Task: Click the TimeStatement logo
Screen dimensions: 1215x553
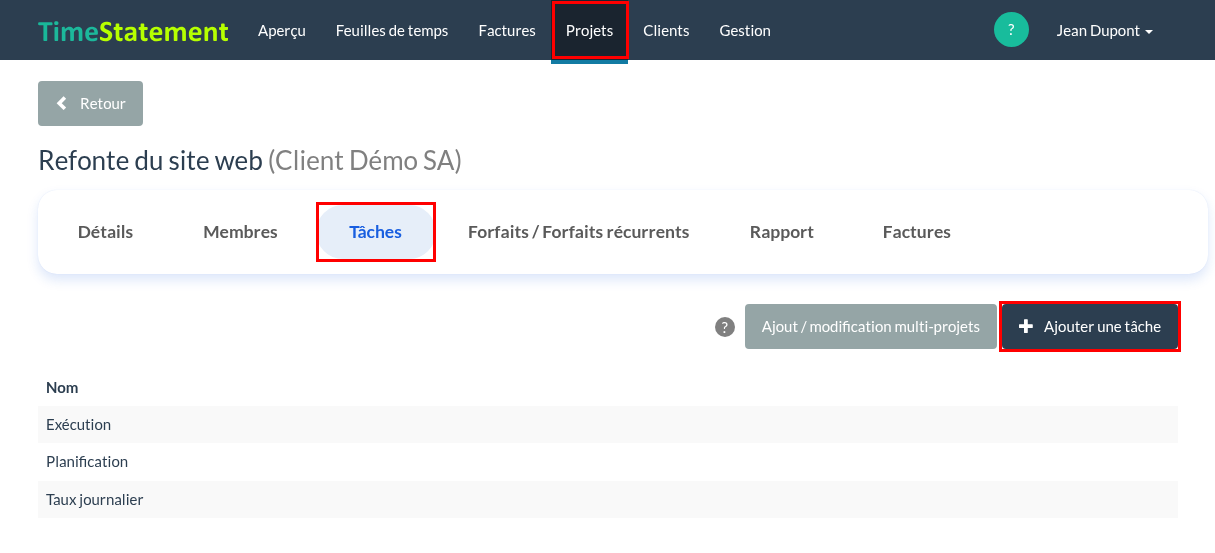Action: (x=133, y=31)
